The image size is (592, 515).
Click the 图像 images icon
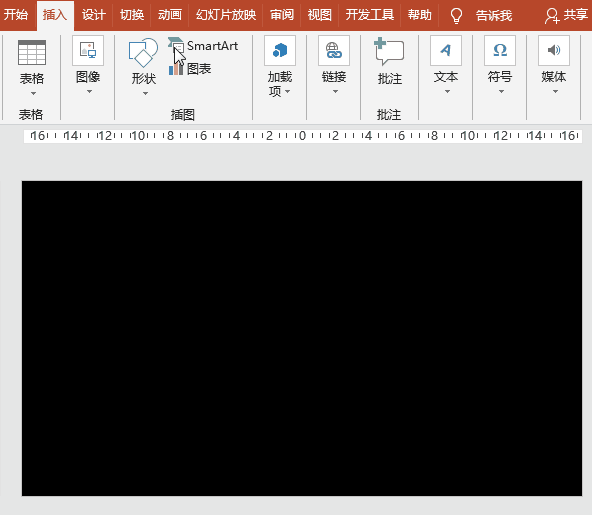pos(88,51)
